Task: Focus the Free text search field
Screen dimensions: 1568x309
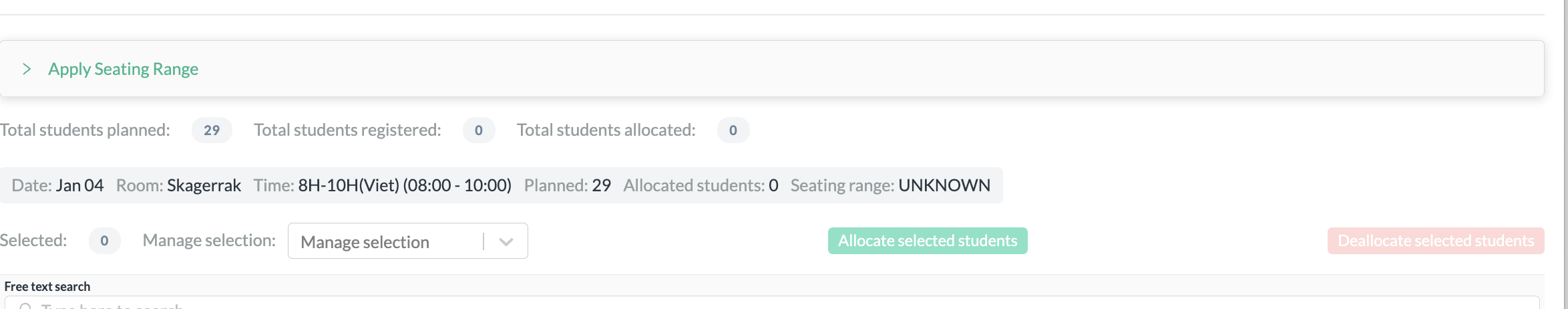Action: [772, 303]
